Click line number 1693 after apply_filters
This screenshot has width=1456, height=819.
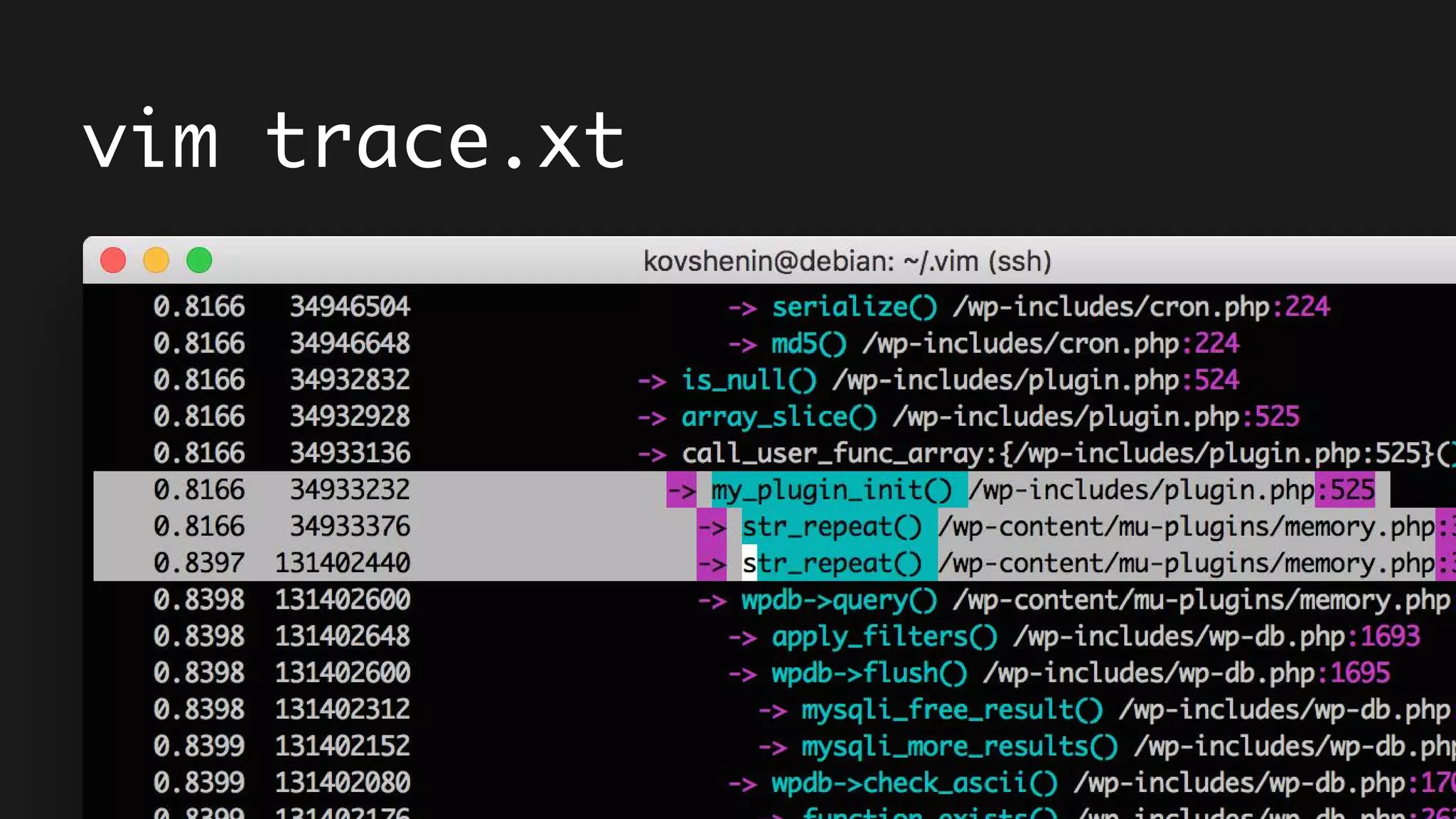1390,636
